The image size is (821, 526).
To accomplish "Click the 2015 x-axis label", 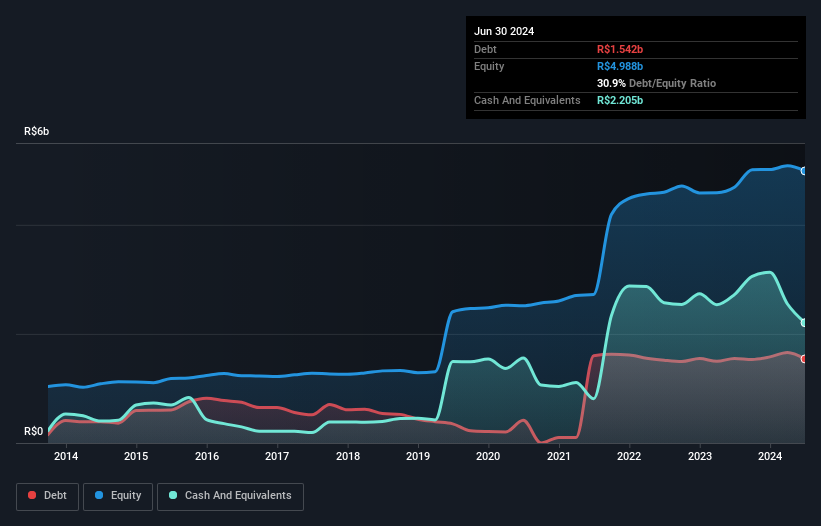I will point(136,456).
